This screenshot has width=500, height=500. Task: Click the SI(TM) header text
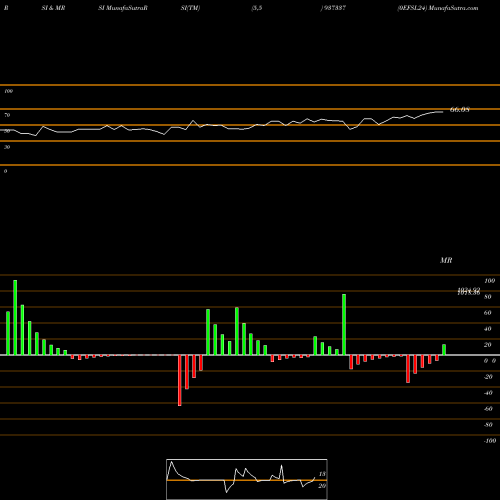190,8
